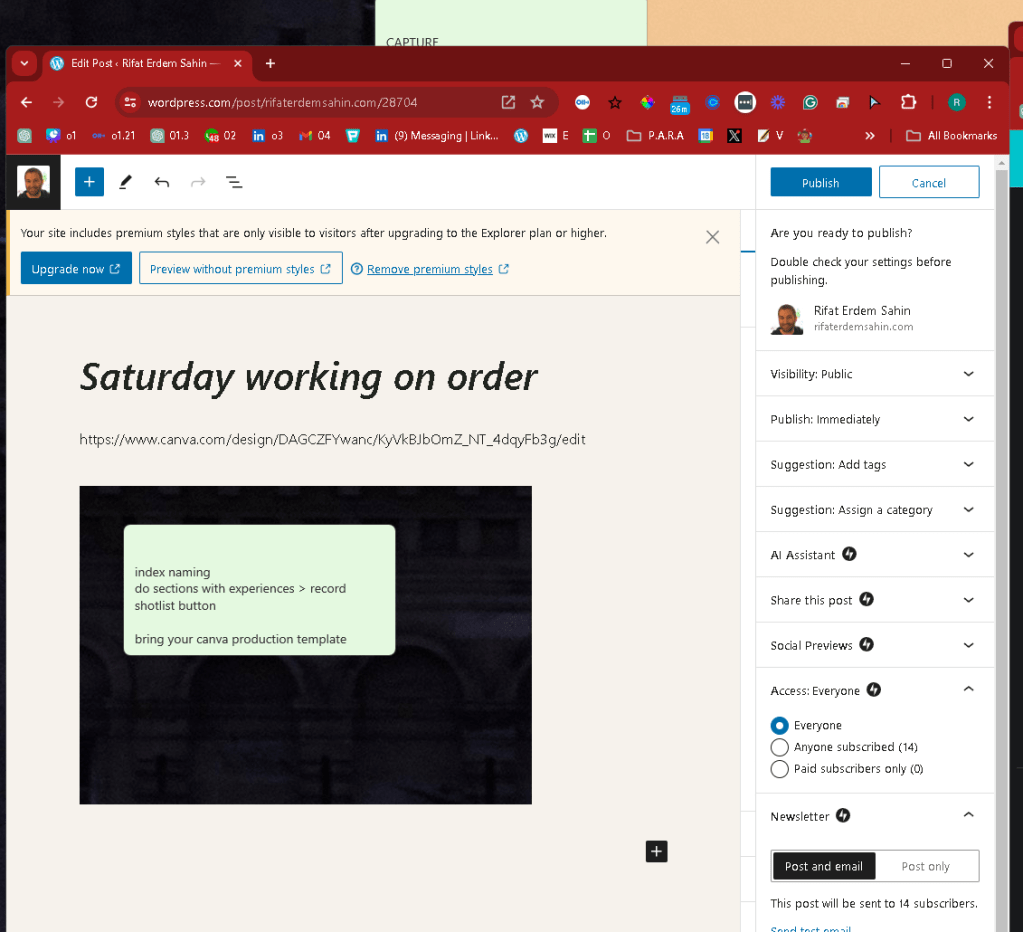Image resolution: width=1023 pixels, height=932 pixels.
Task: Click the post title Saturday working on order
Action: [308, 378]
